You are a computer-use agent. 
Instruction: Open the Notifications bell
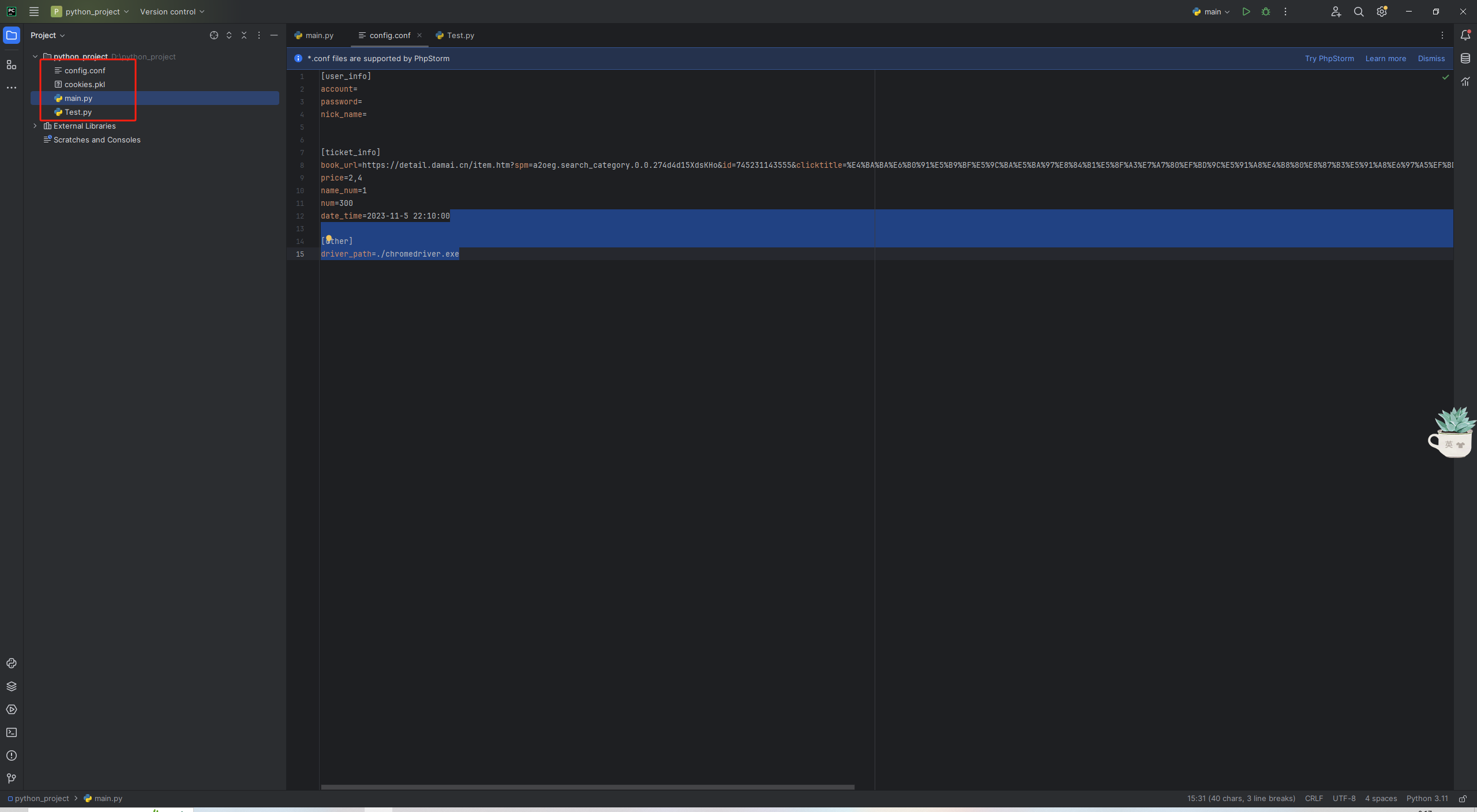point(1465,35)
